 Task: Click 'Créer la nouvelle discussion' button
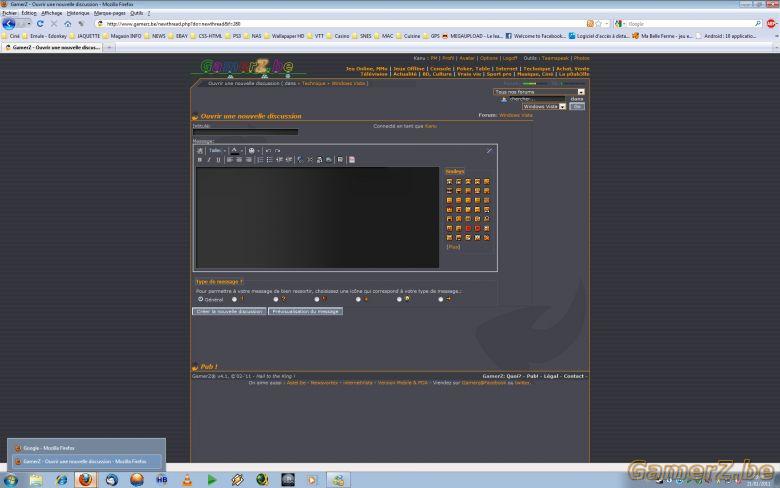pos(229,311)
